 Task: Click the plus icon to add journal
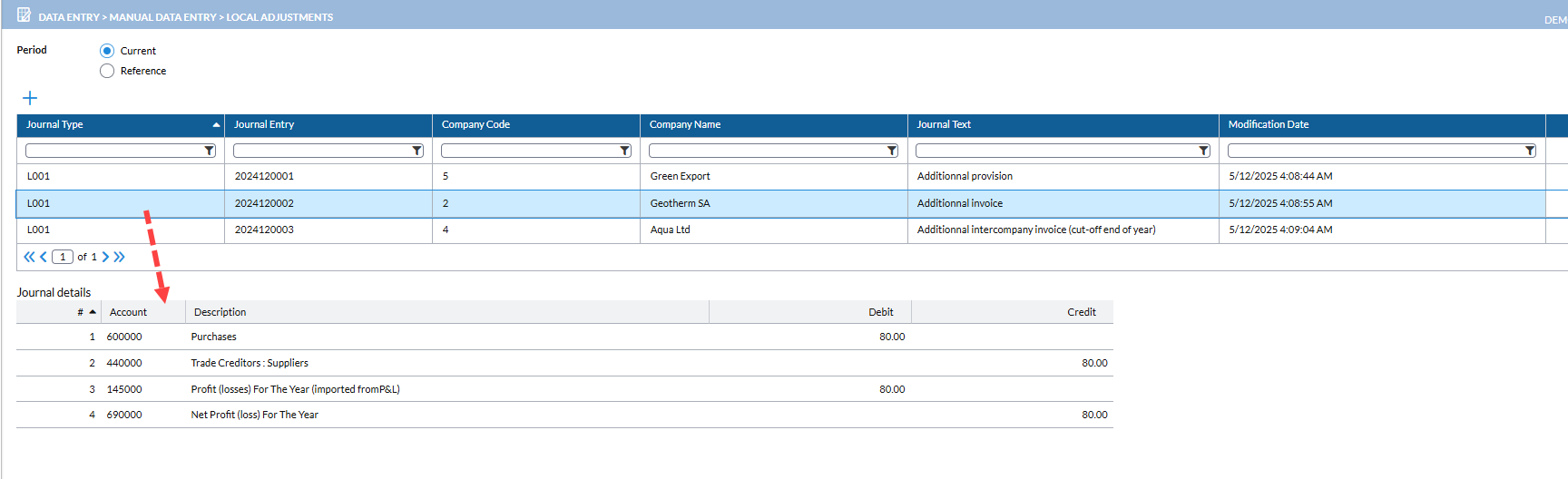point(30,98)
